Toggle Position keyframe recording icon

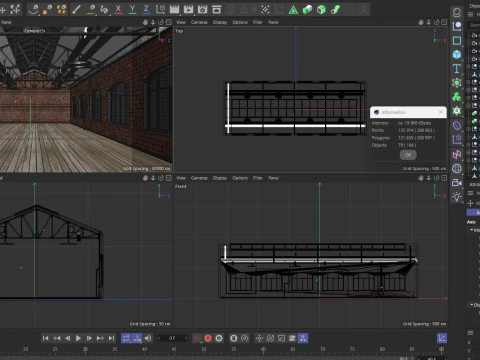tap(259, 338)
